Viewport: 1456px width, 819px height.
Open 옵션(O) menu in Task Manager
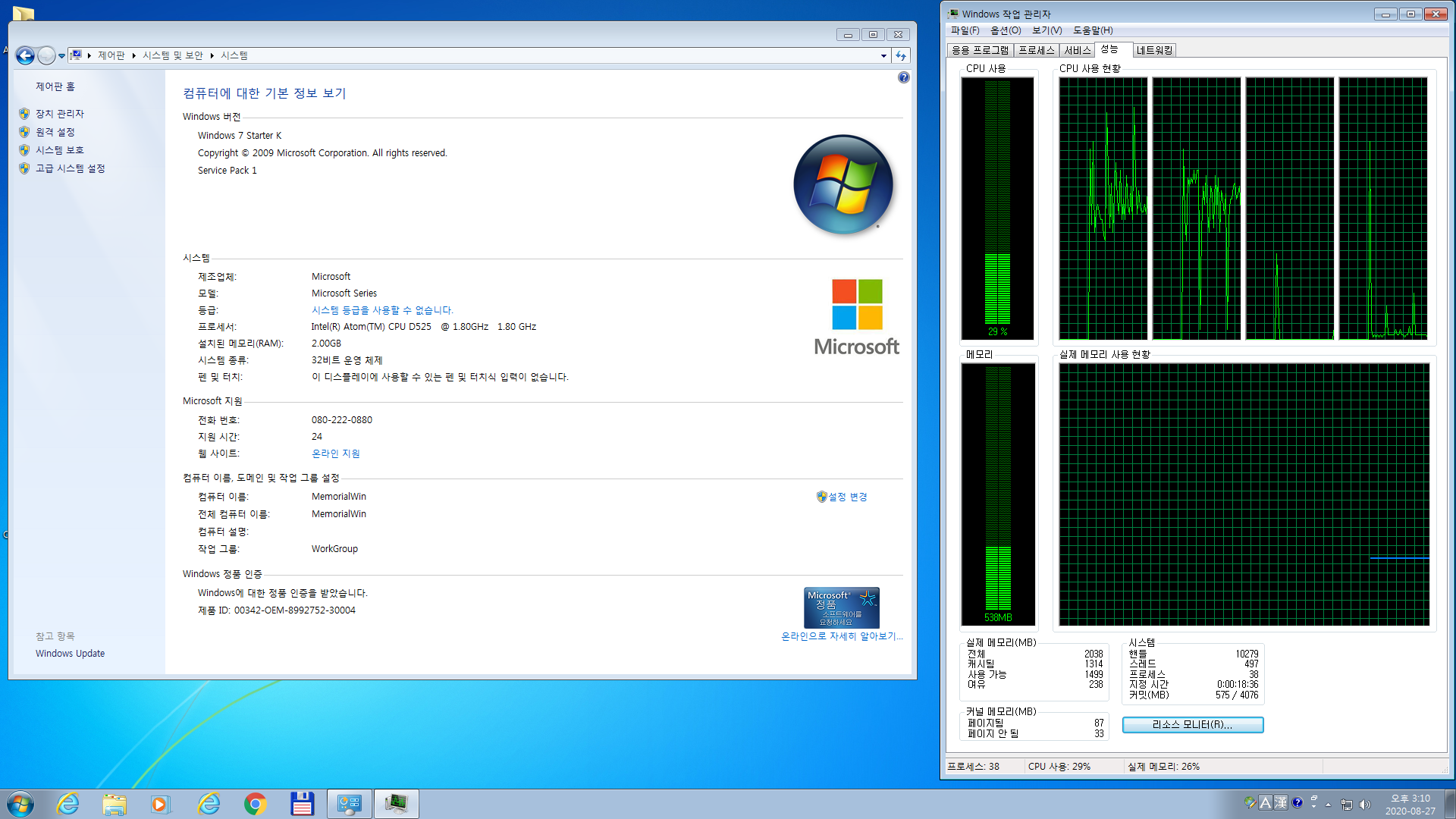coord(1006,30)
